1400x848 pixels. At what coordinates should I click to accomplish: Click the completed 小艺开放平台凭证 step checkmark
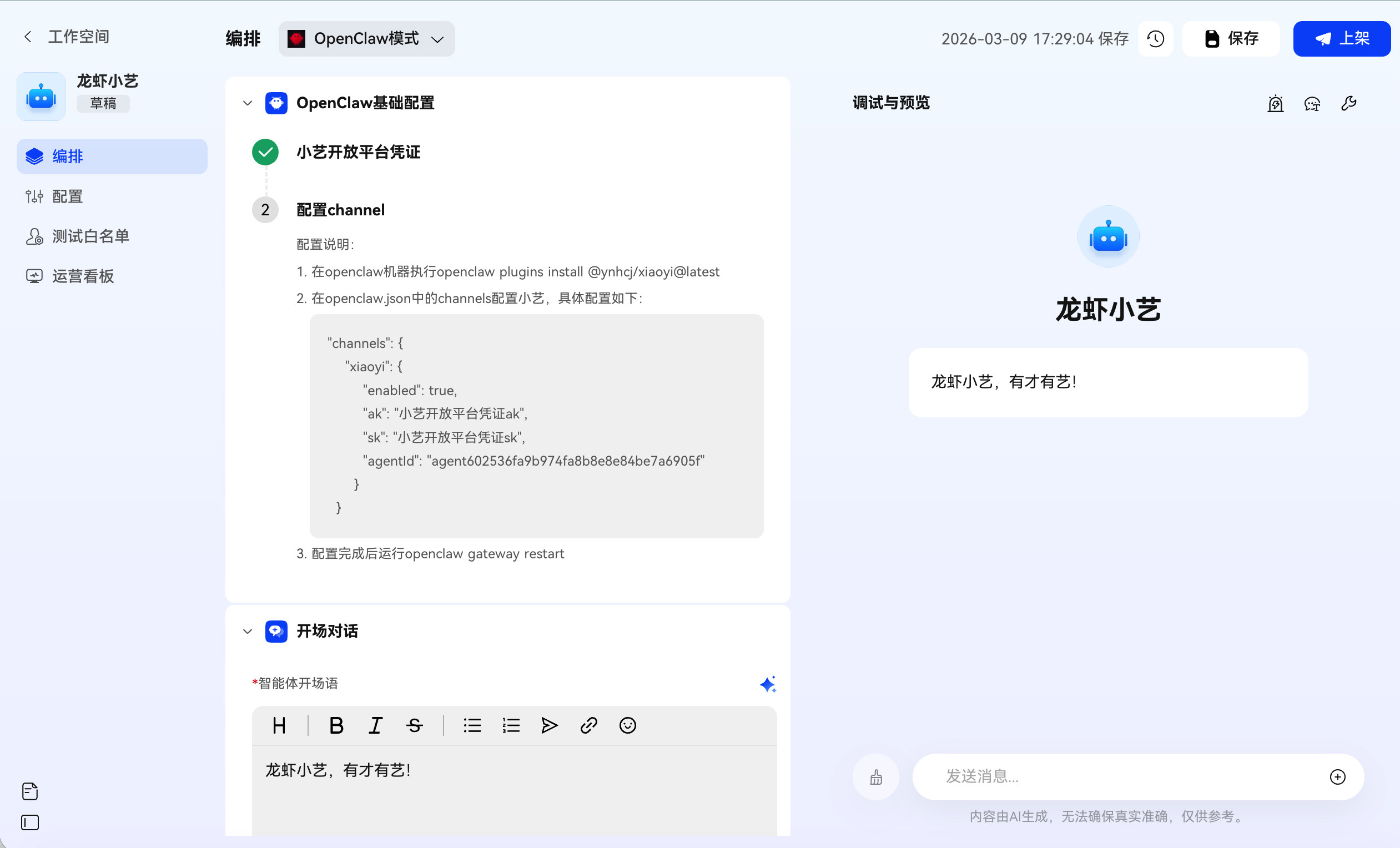pos(264,152)
